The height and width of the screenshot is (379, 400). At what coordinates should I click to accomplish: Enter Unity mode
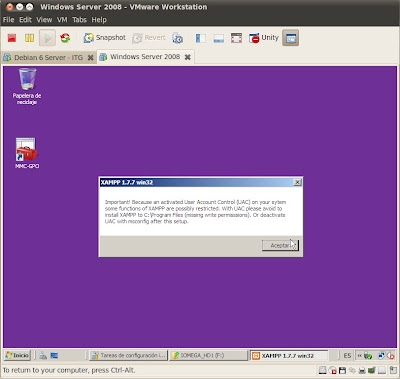coord(263,38)
